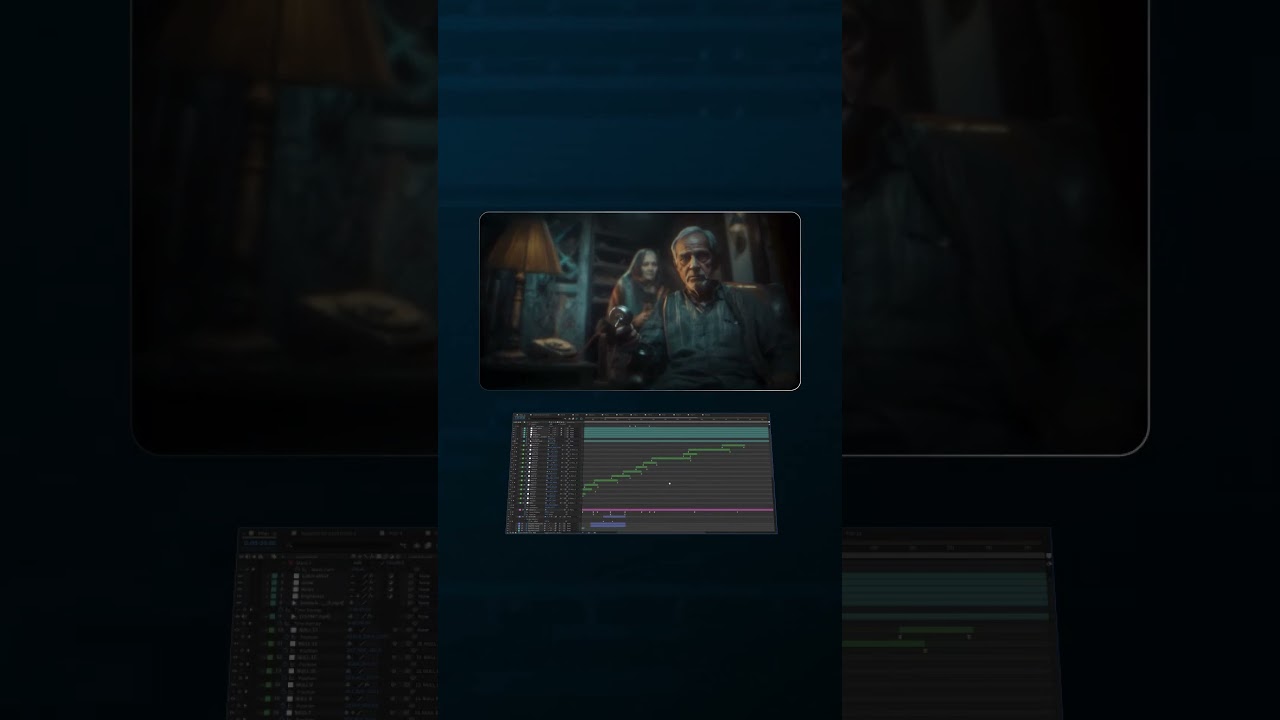Image resolution: width=1280 pixels, height=720 pixels.
Task: Select the large teal layer block in timeline
Action: point(676,433)
